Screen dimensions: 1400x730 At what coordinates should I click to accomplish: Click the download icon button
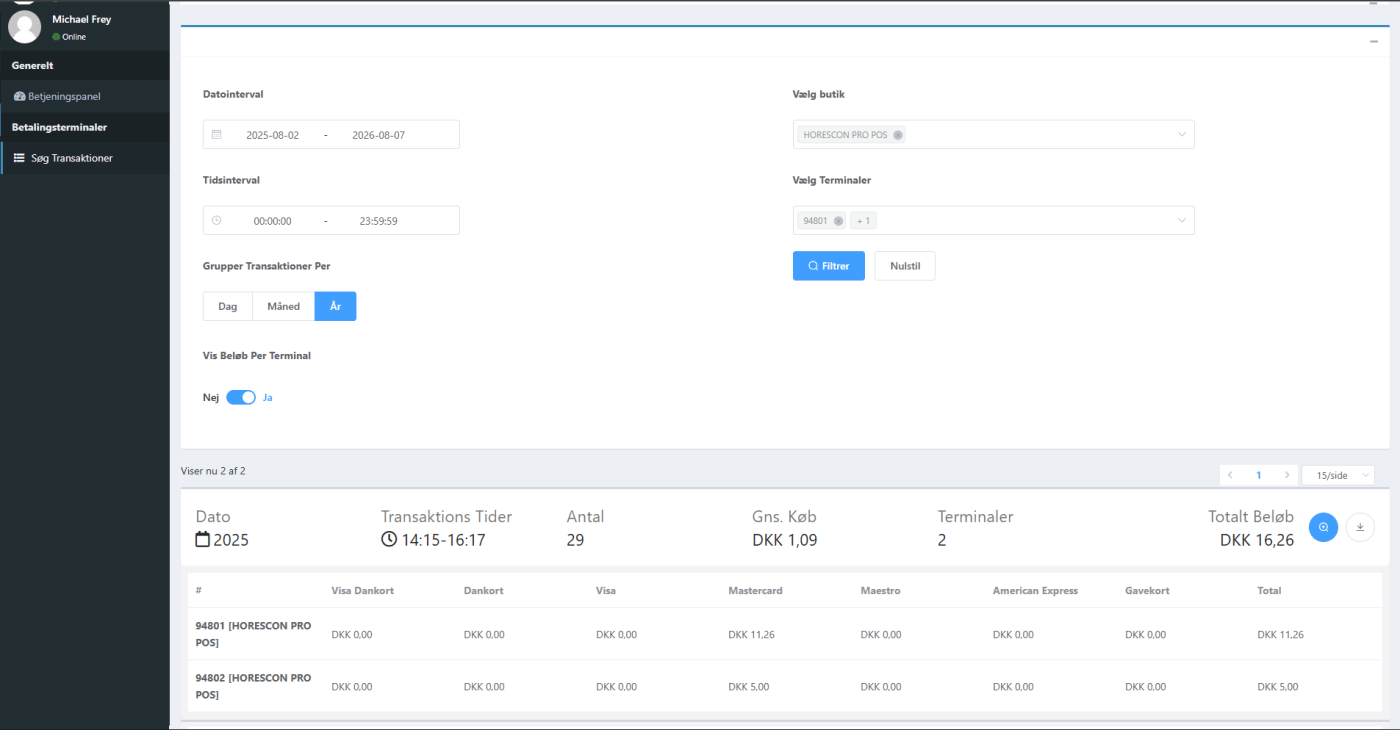[x=1360, y=527]
